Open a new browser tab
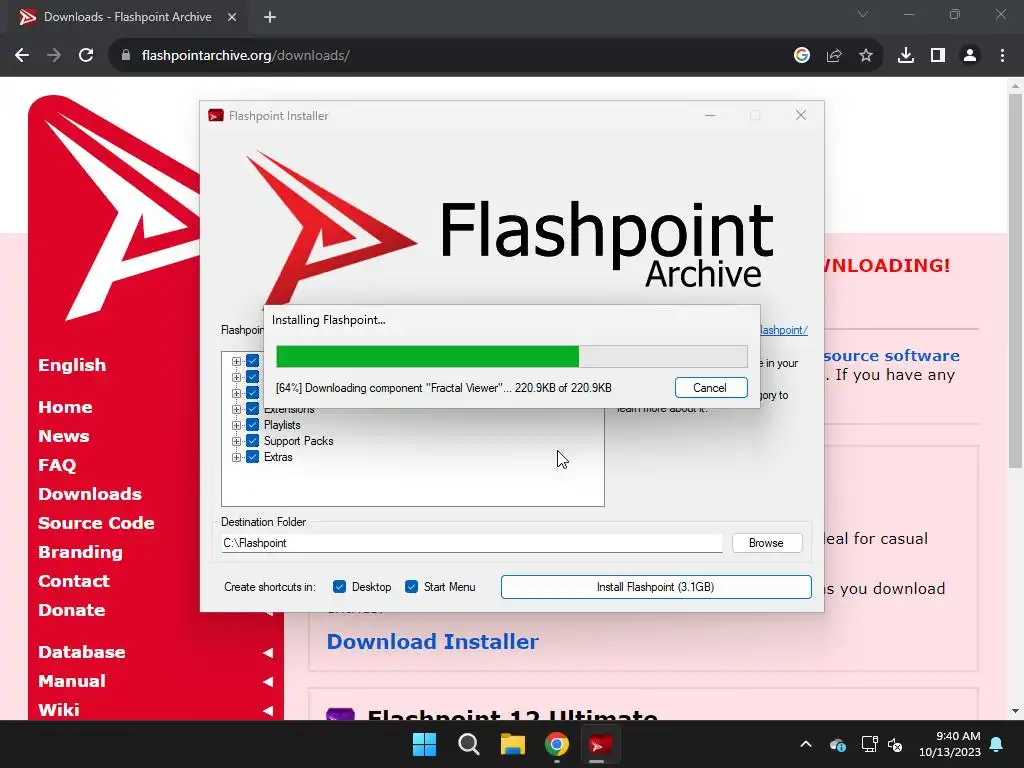The width and height of the screenshot is (1024, 768). 270,17
